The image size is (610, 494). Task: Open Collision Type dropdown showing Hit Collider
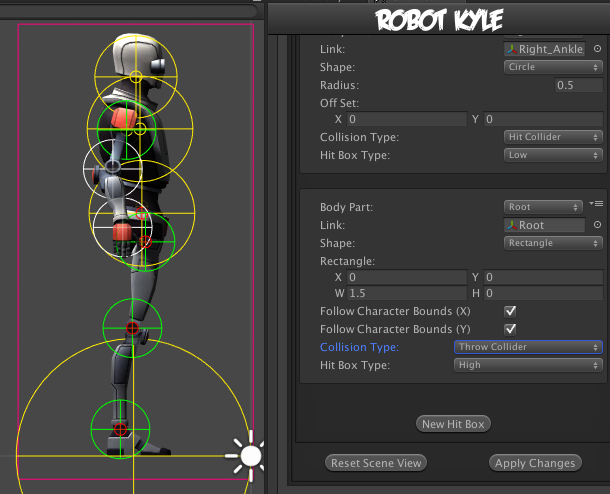point(553,137)
